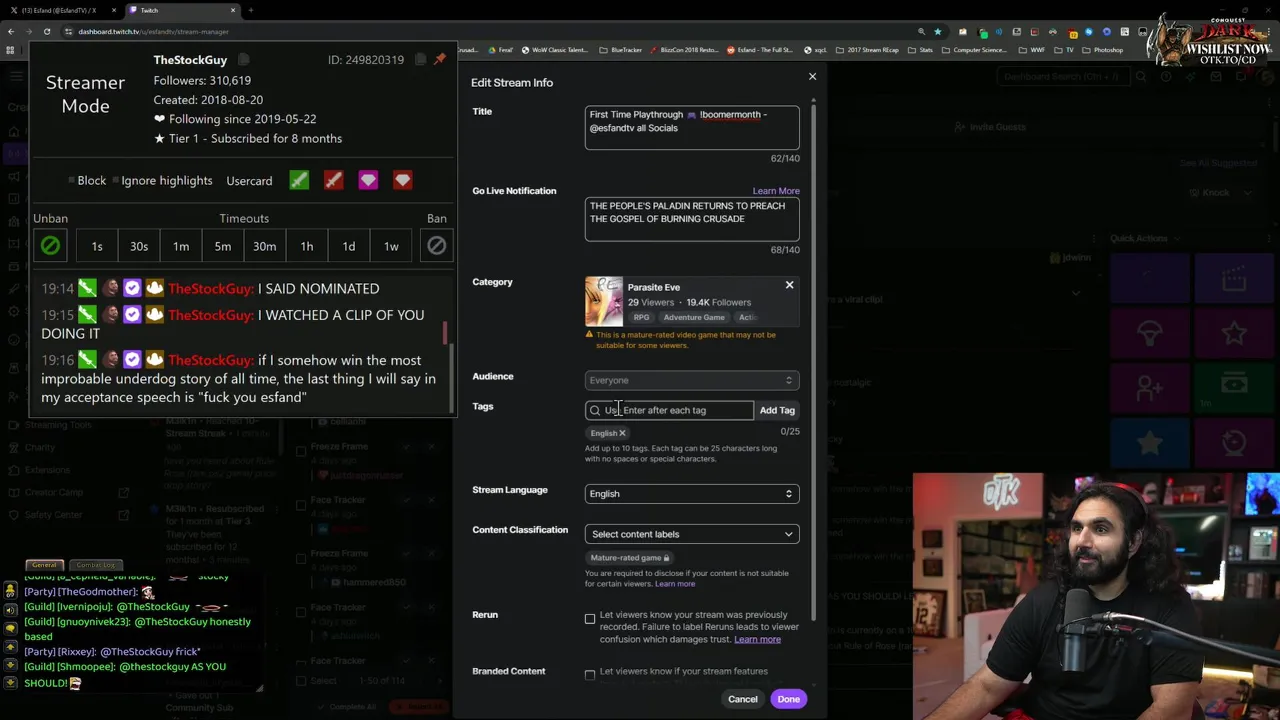Apply the 1h timeout
Image resolution: width=1280 pixels, height=720 pixels.
(x=307, y=246)
